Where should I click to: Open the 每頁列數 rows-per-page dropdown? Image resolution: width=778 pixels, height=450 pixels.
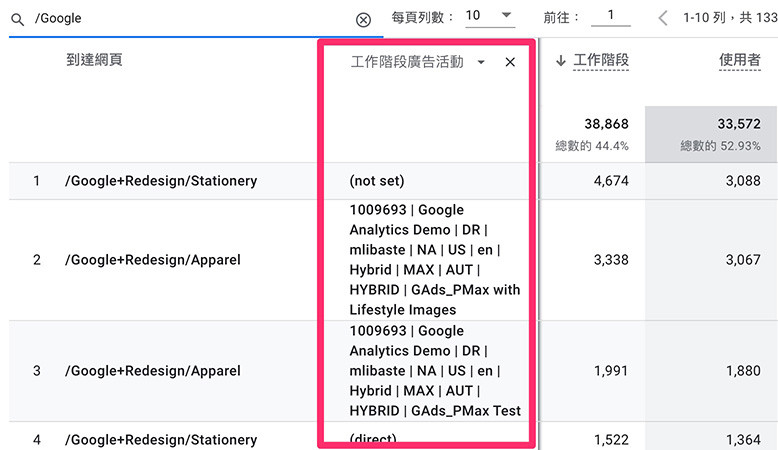pyautogui.click(x=490, y=16)
